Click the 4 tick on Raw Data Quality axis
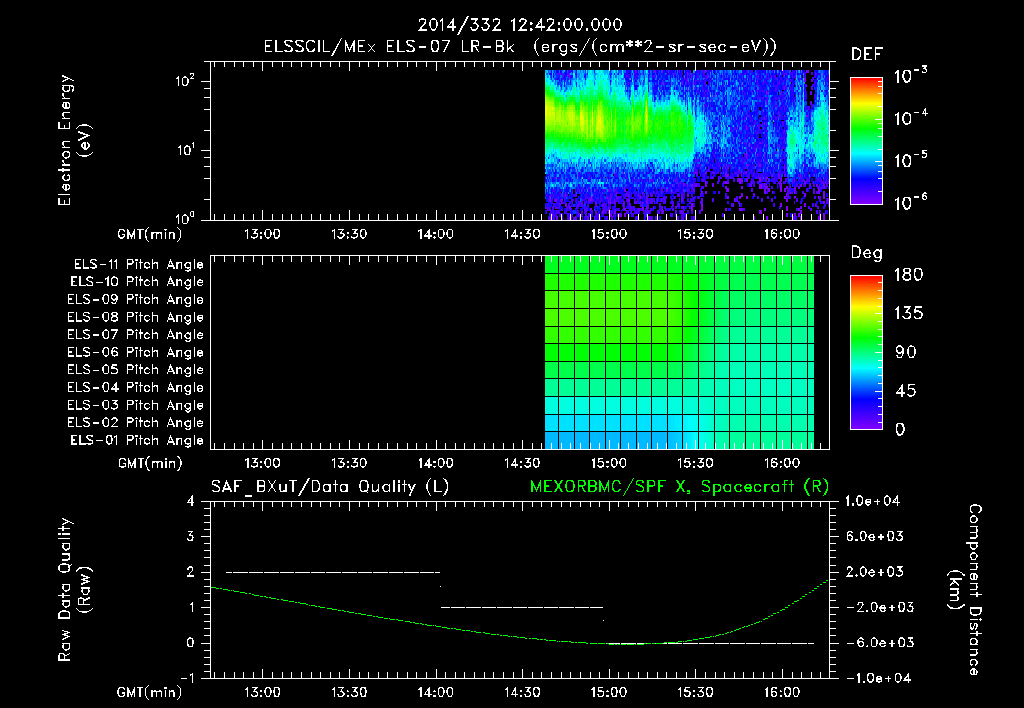Image resolution: width=1024 pixels, height=708 pixels. tap(191, 501)
